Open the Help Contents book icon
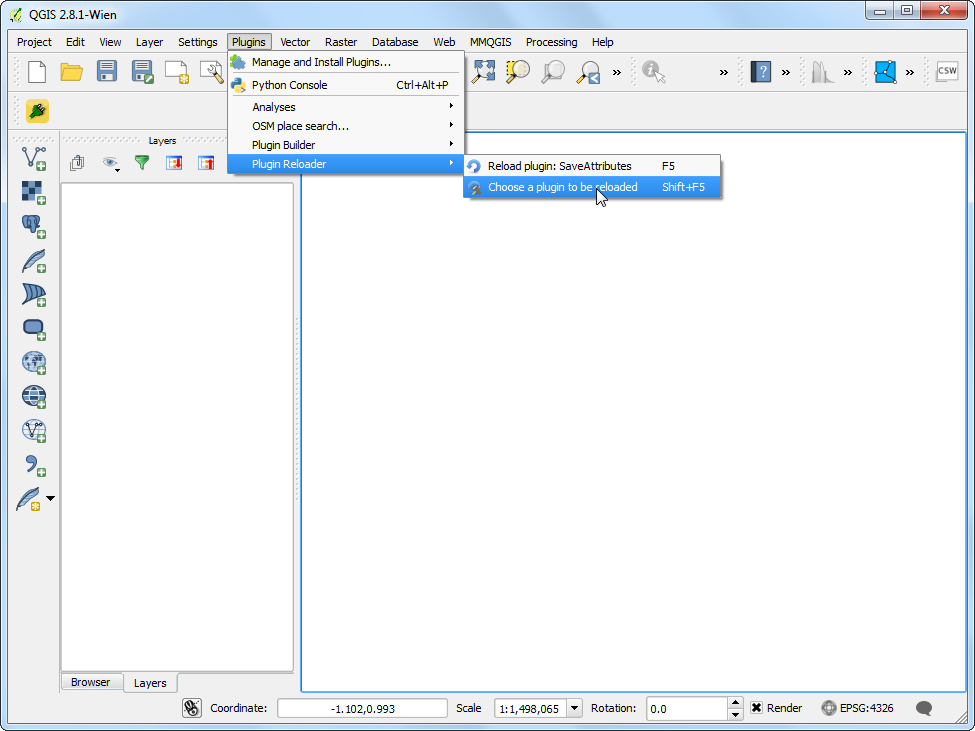The width and height of the screenshot is (975, 731). click(761, 71)
